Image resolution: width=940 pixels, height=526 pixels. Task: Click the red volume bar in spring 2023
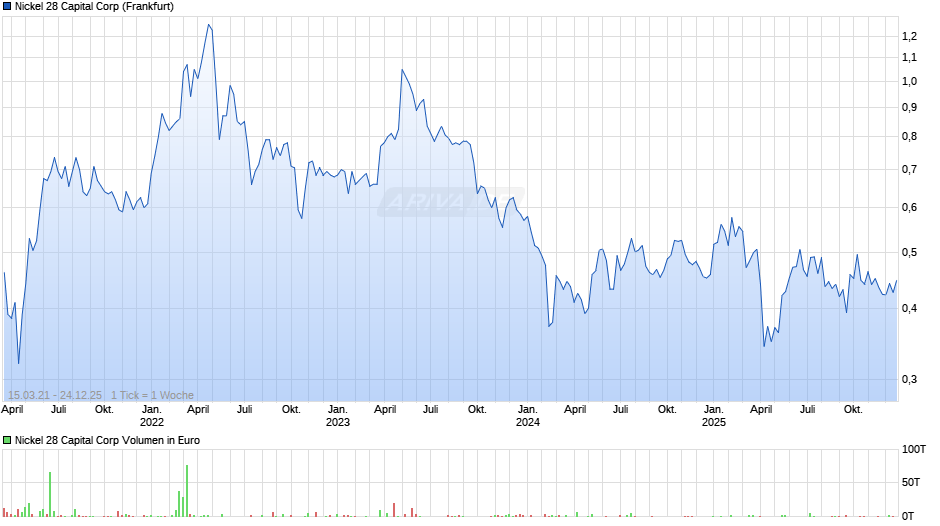[394, 510]
